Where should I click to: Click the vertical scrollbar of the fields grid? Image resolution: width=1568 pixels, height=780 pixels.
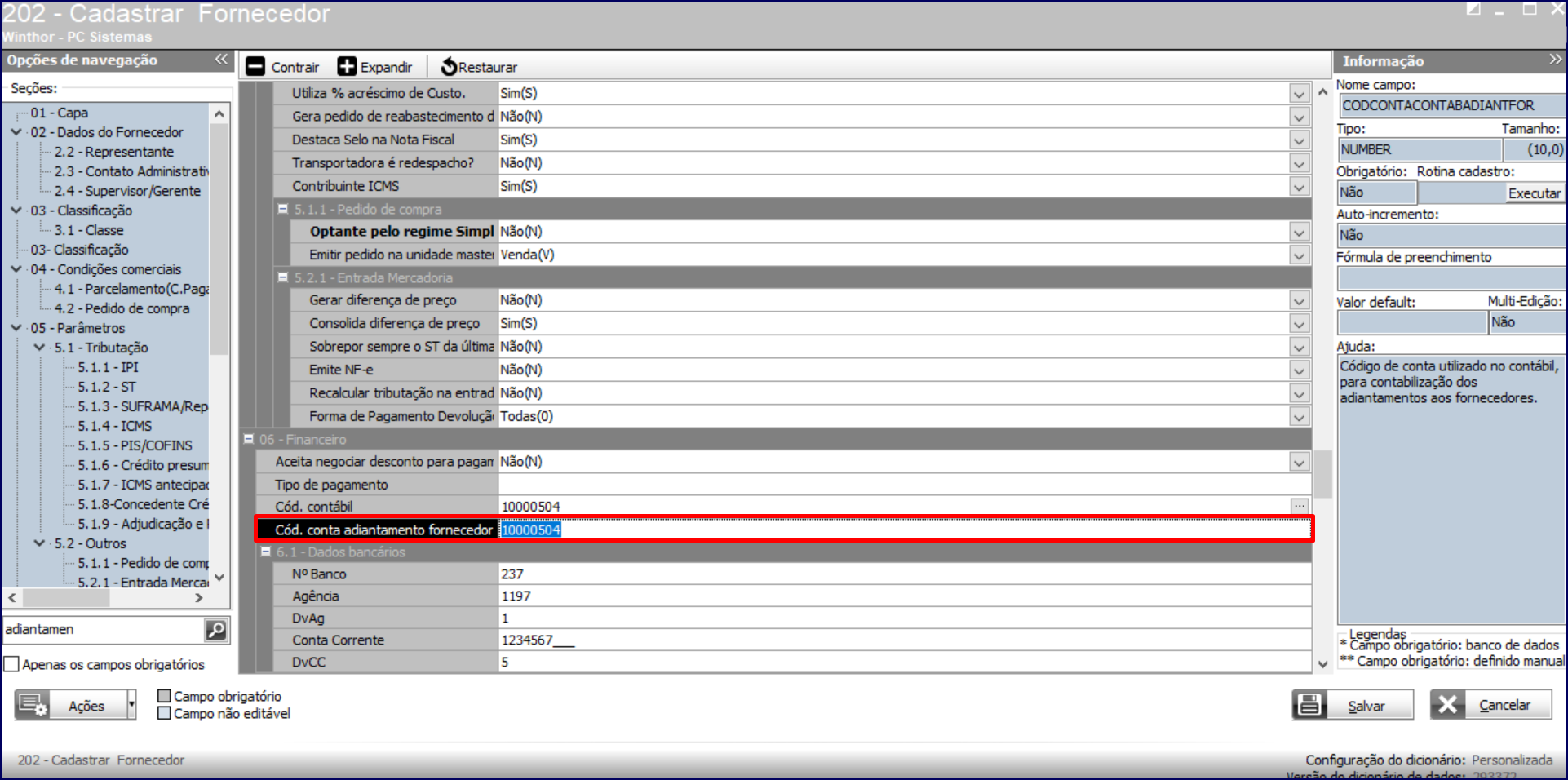[x=1322, y=473]
